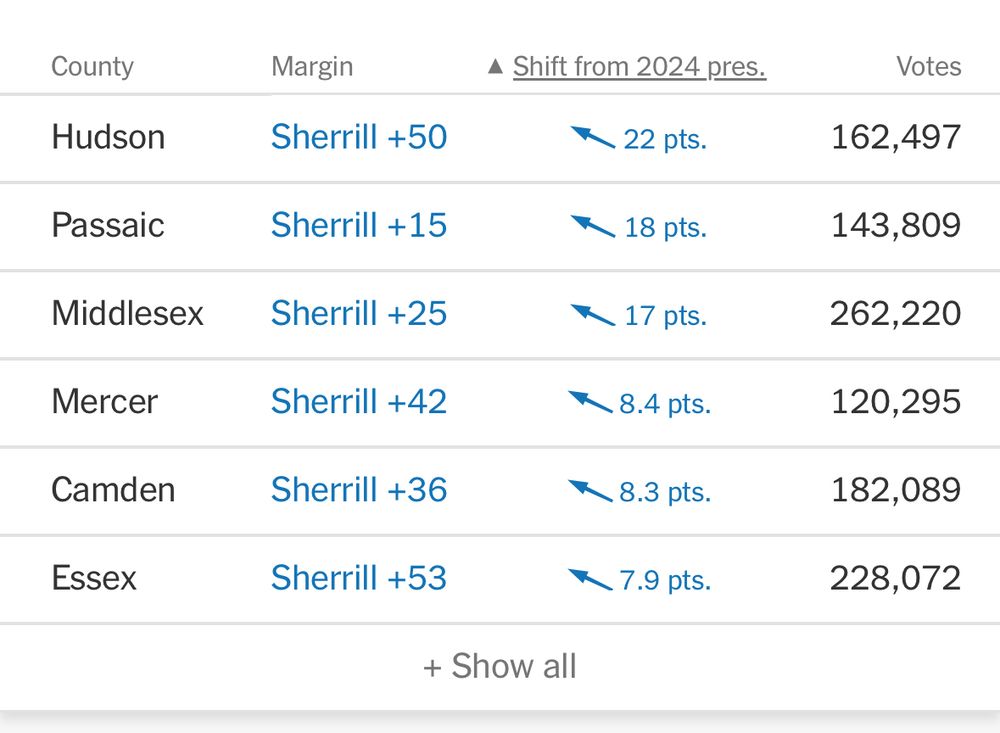Select the Sherrill +42 margin for Mercer
Viewport: 1000px width, 733px height.
click(x=359, y=402)
